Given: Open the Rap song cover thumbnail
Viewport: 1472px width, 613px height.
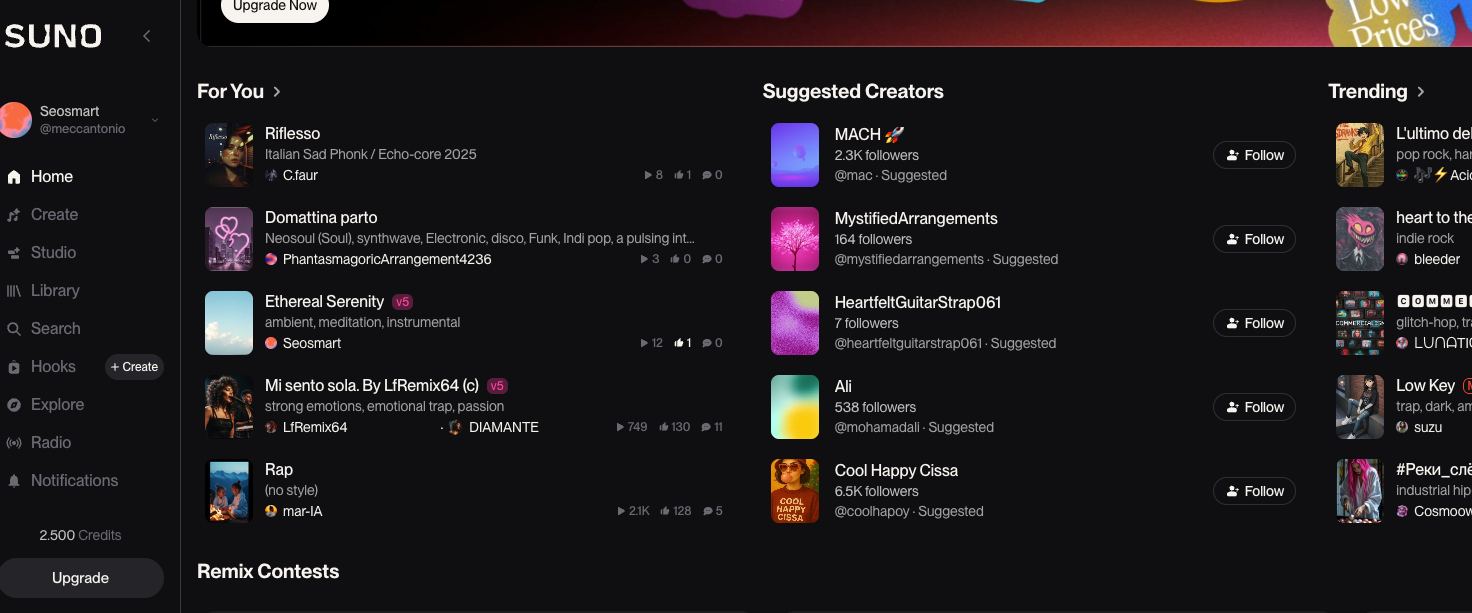Looking at the screenshot, I should (229, 491).
